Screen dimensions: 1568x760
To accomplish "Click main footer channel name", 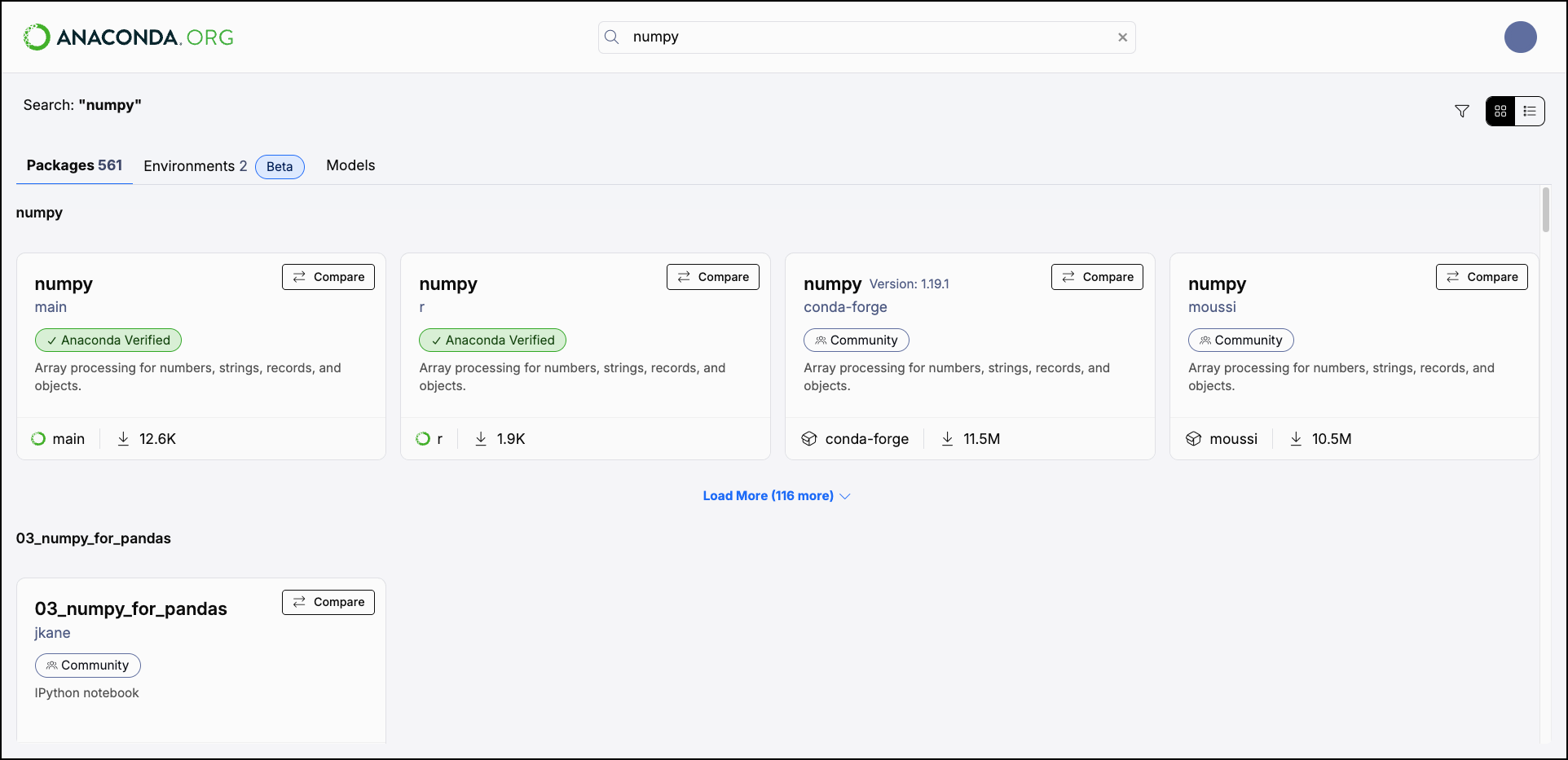I will click(68, 439).
